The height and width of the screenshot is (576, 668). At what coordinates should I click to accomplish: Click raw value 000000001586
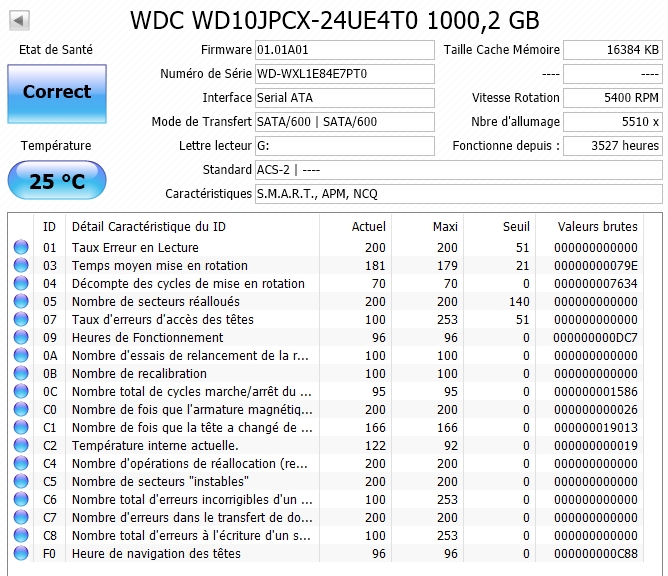pyautogui.click(x=596, y=392)
